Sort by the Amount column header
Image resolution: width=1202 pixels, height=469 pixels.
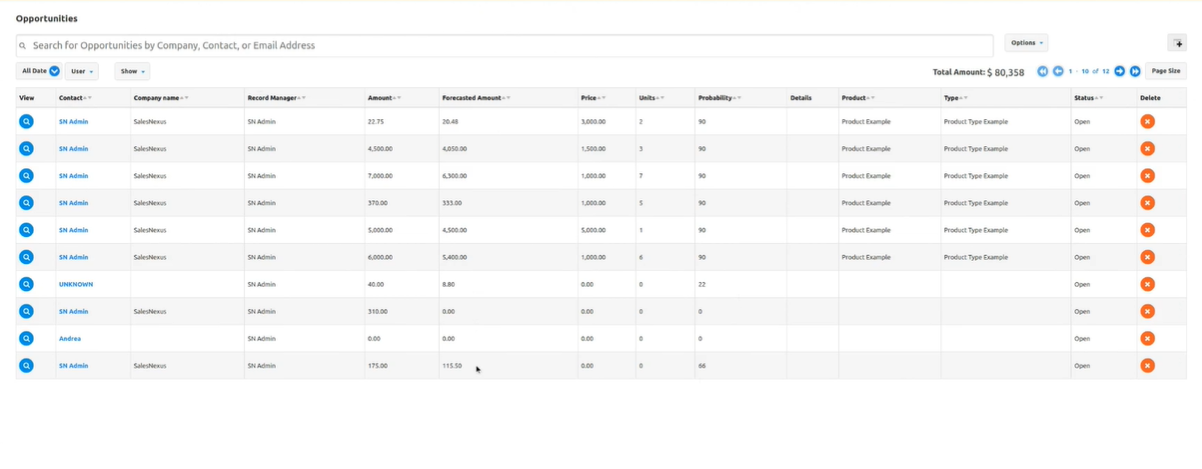coord(380,98)
